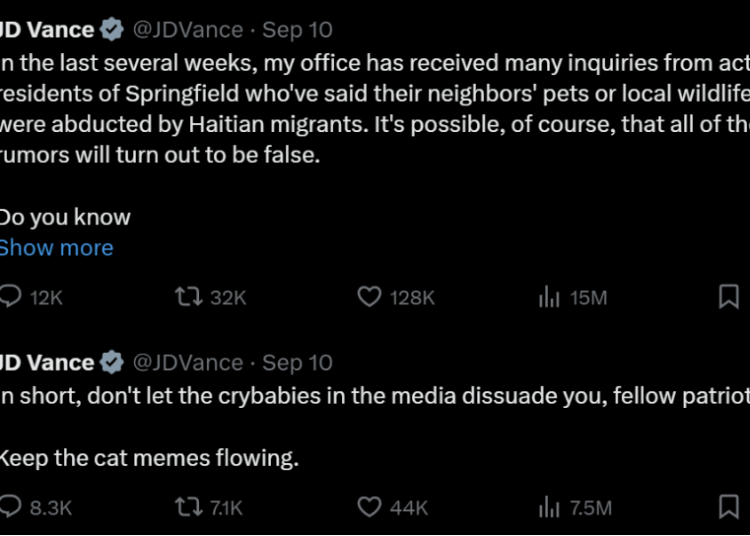Bookmark the cat memes tweet
Screen dimensions: 750x536
coord(728,507)
